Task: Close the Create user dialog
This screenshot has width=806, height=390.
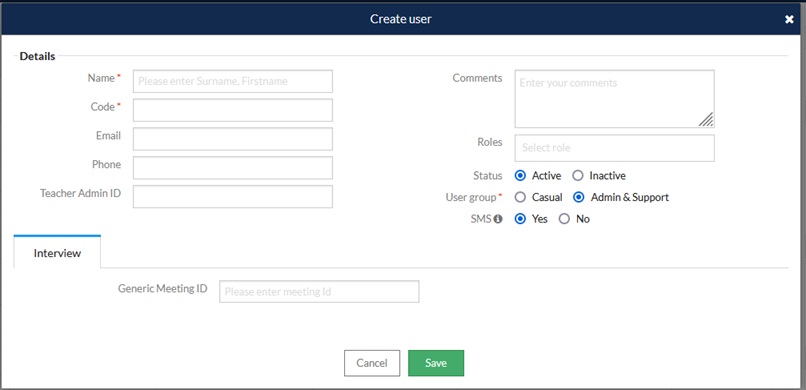Action: coord(789,20)
